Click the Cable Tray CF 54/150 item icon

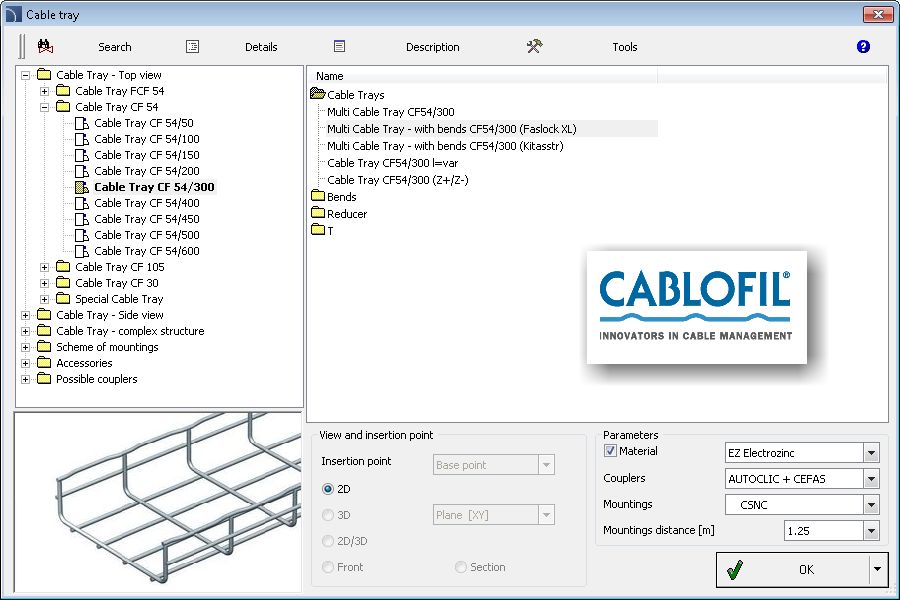pyautogui.click(x=82, y=155)
